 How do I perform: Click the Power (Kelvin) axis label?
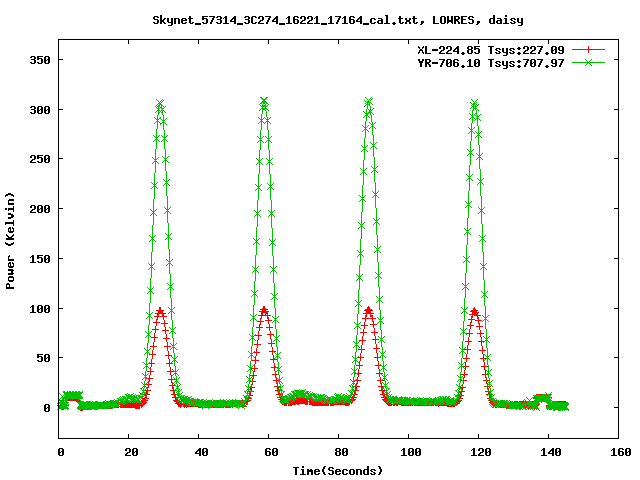(10, 241)
